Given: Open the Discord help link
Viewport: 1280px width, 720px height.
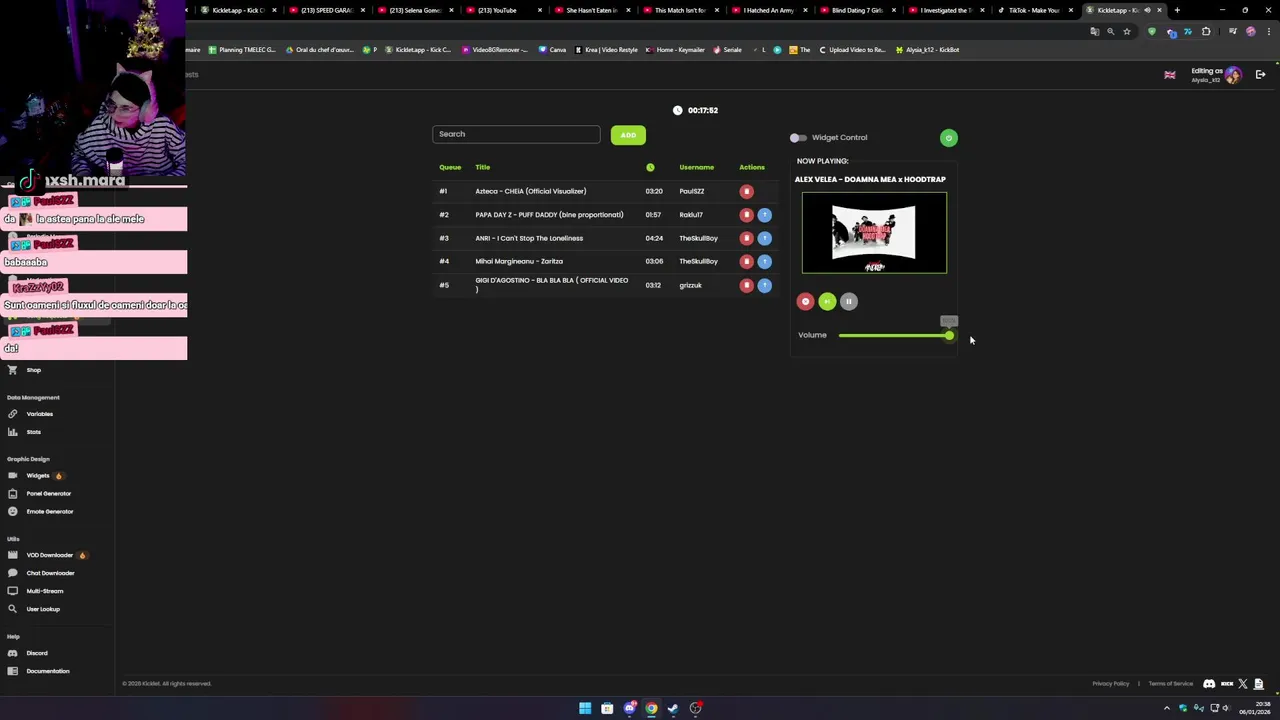Looking at the screenshot, I should 37,653.
